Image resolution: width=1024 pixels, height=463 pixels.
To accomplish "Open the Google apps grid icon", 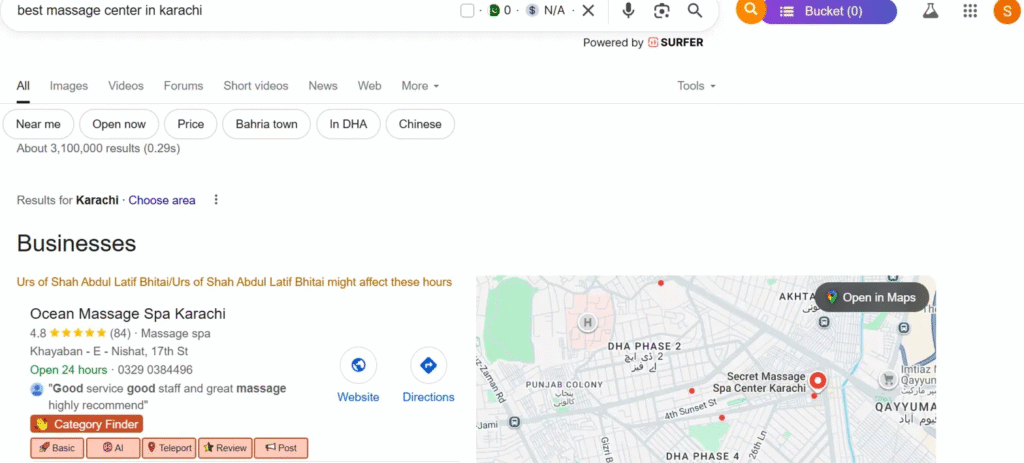I will pos(970,10).
